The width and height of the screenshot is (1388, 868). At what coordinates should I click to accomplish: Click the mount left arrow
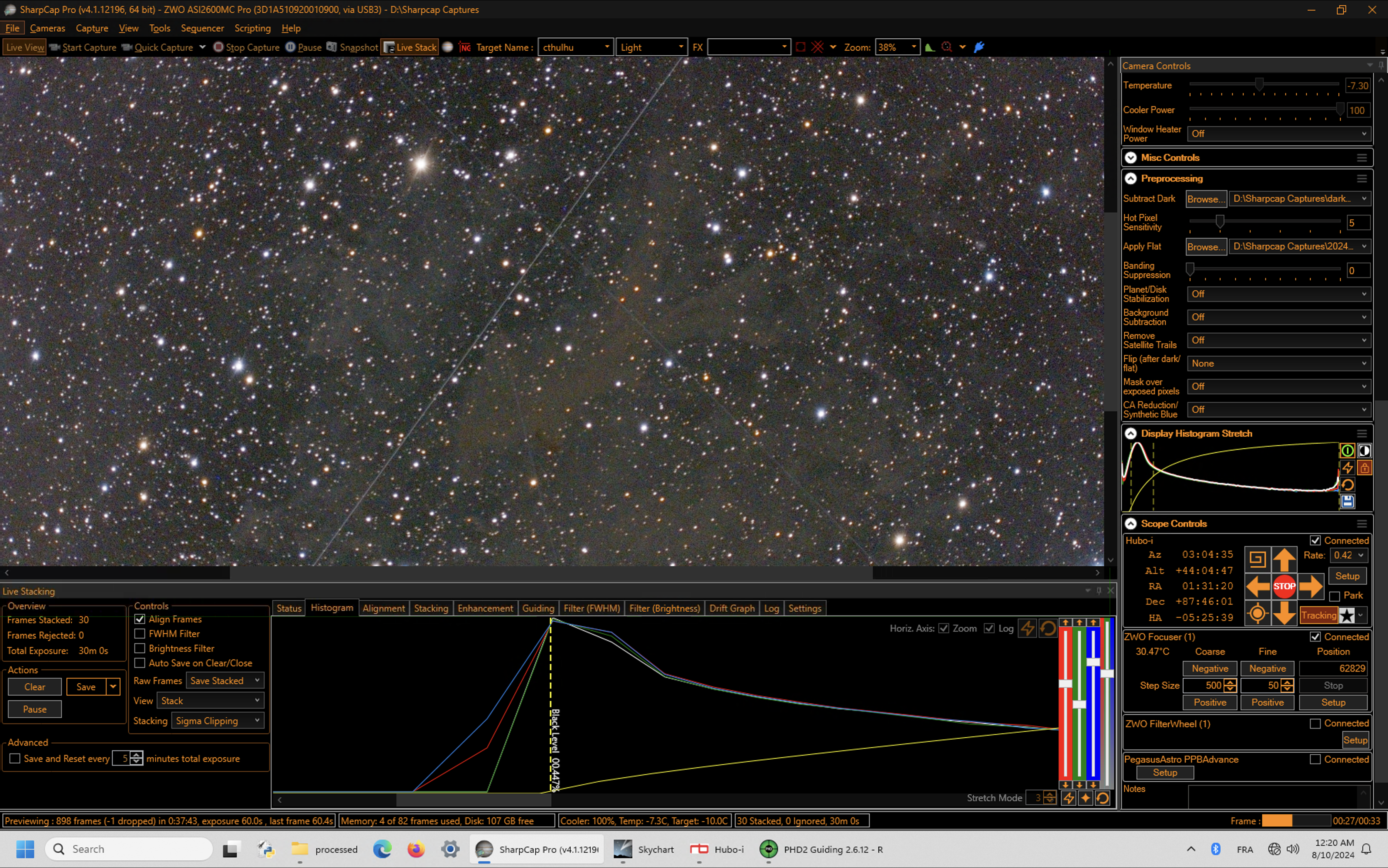pos(1257,587)
